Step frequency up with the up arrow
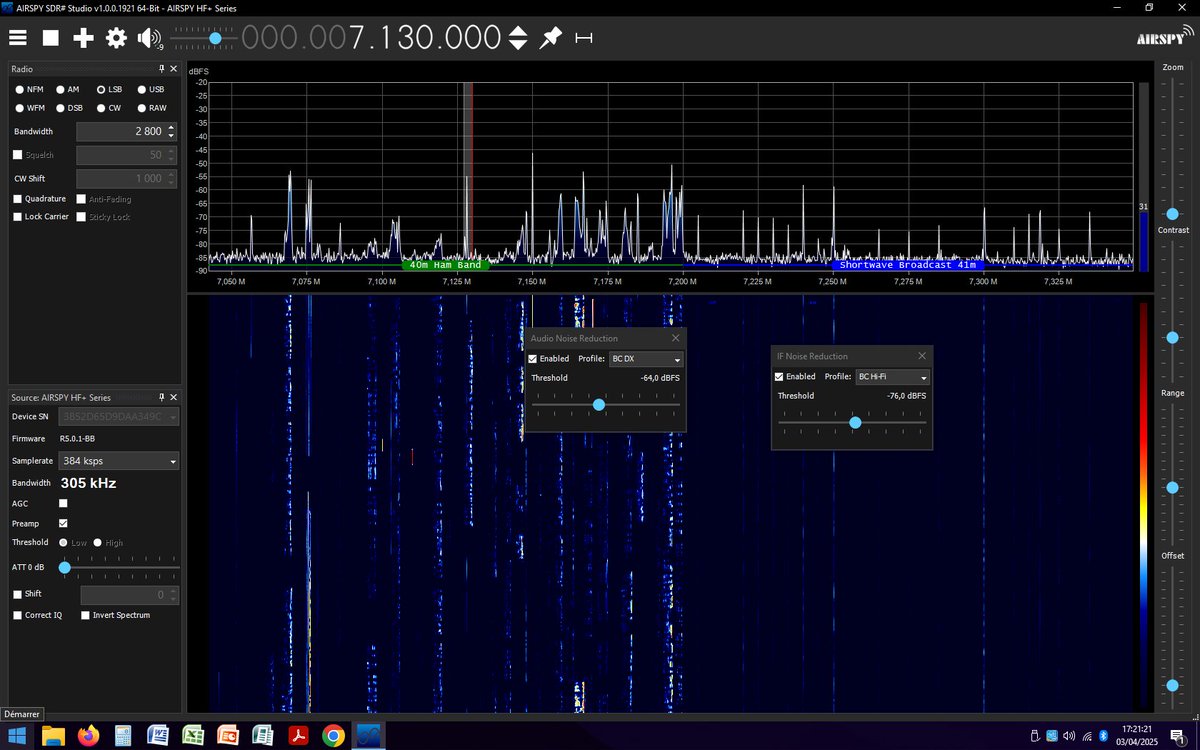Viewport: 1200px width, 750px height. pos(518,31)
